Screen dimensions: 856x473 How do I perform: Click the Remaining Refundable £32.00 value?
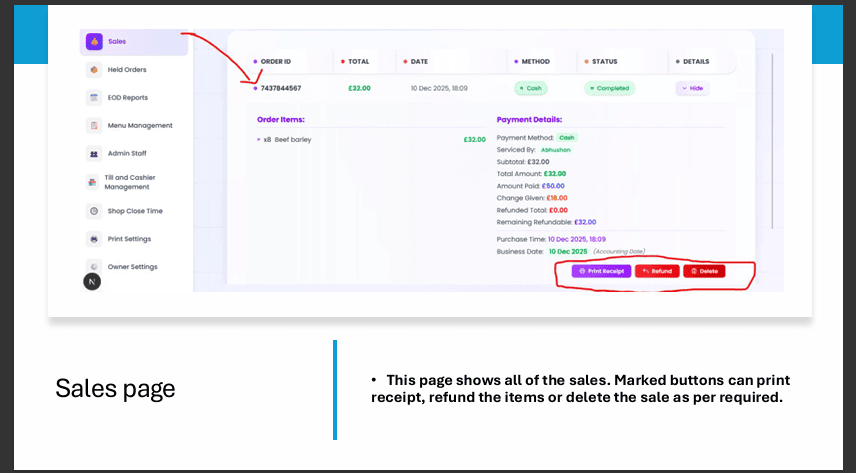585,222
